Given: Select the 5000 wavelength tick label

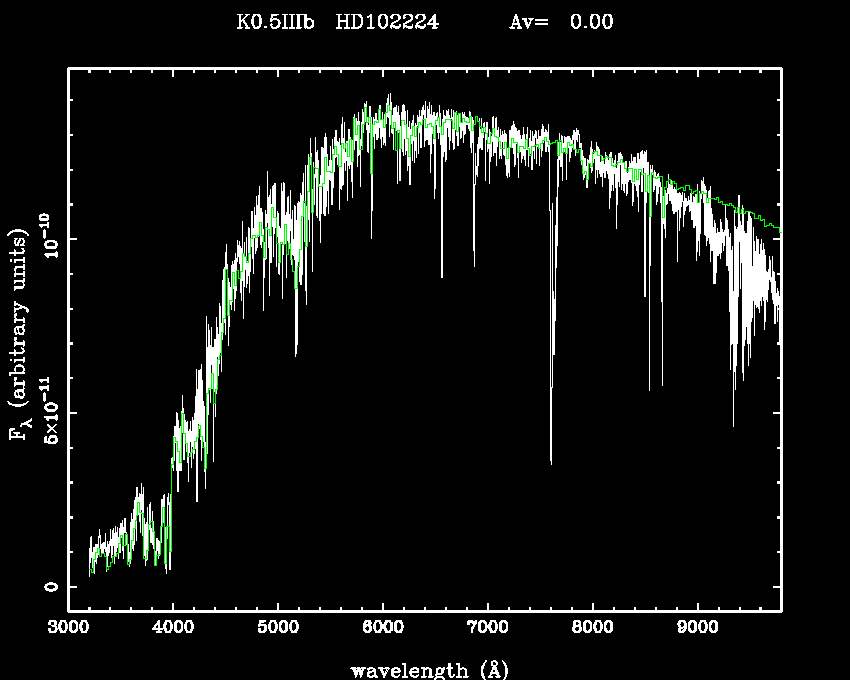Looking at the screenshot, I should click(278, 629).
